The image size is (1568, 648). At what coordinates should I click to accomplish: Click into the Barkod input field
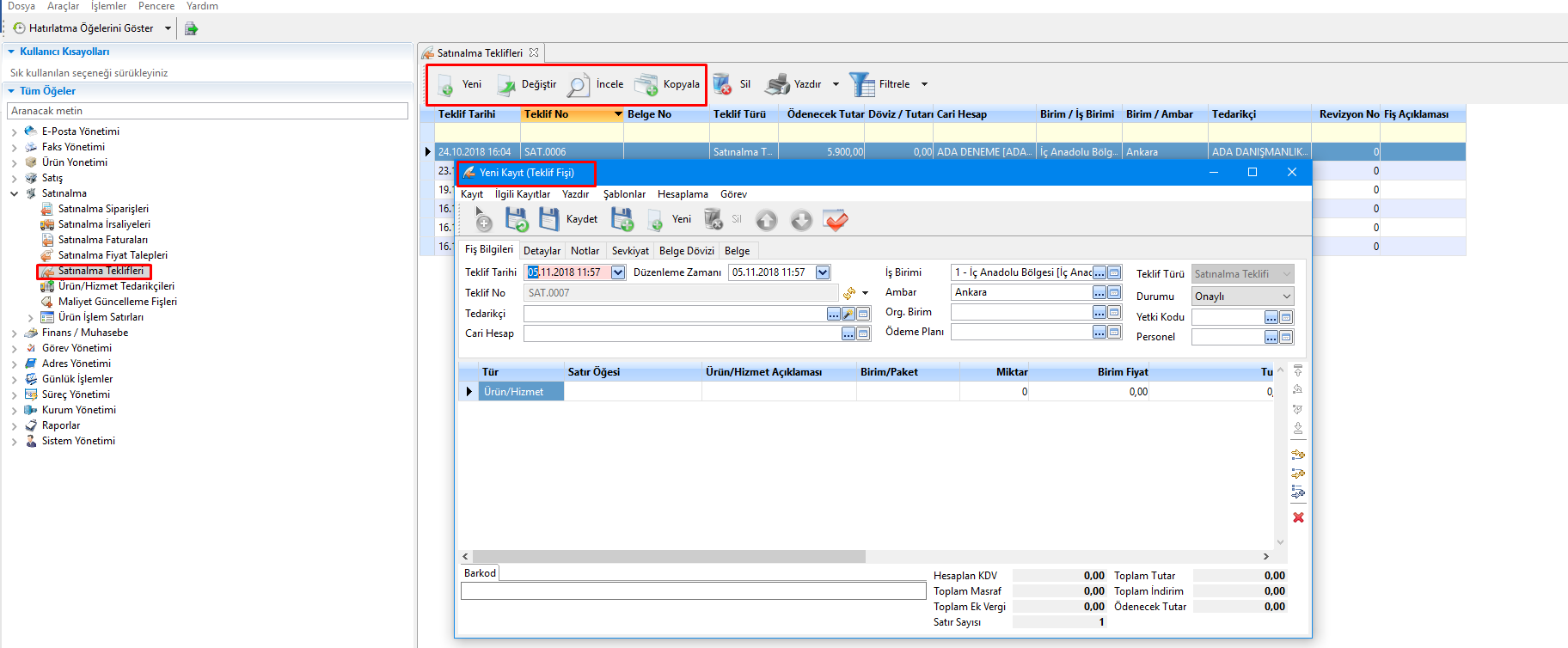tap(693, 590)
